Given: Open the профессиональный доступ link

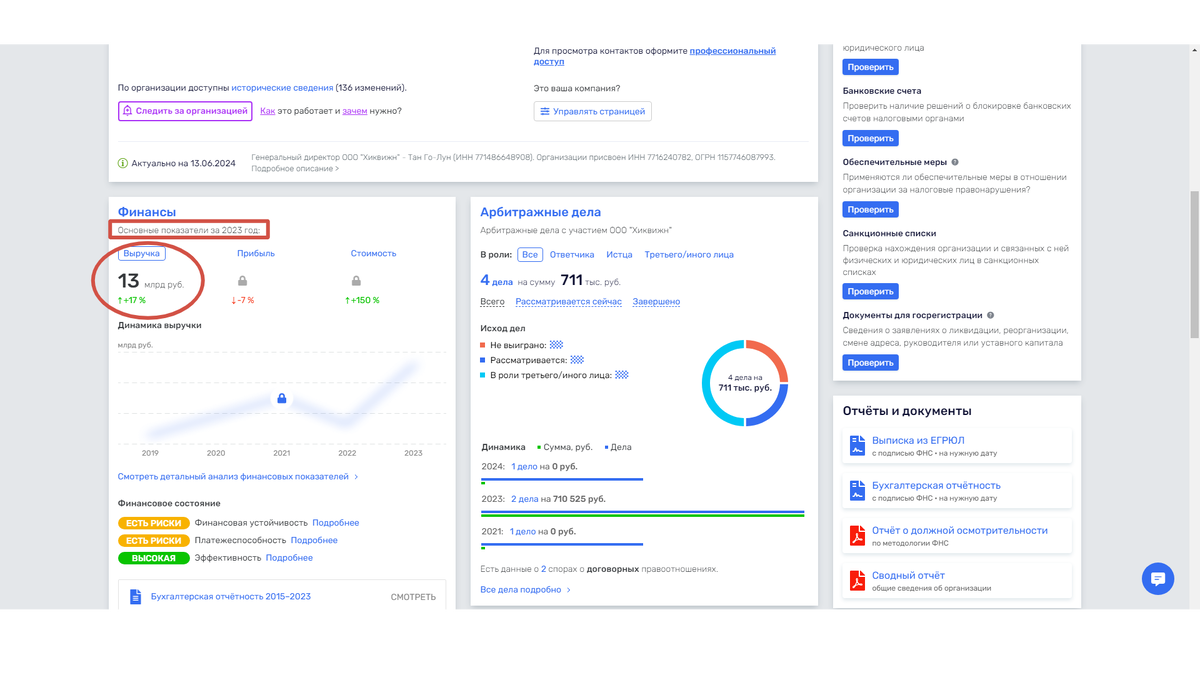Looking at the screenshot, I should 655,56.
